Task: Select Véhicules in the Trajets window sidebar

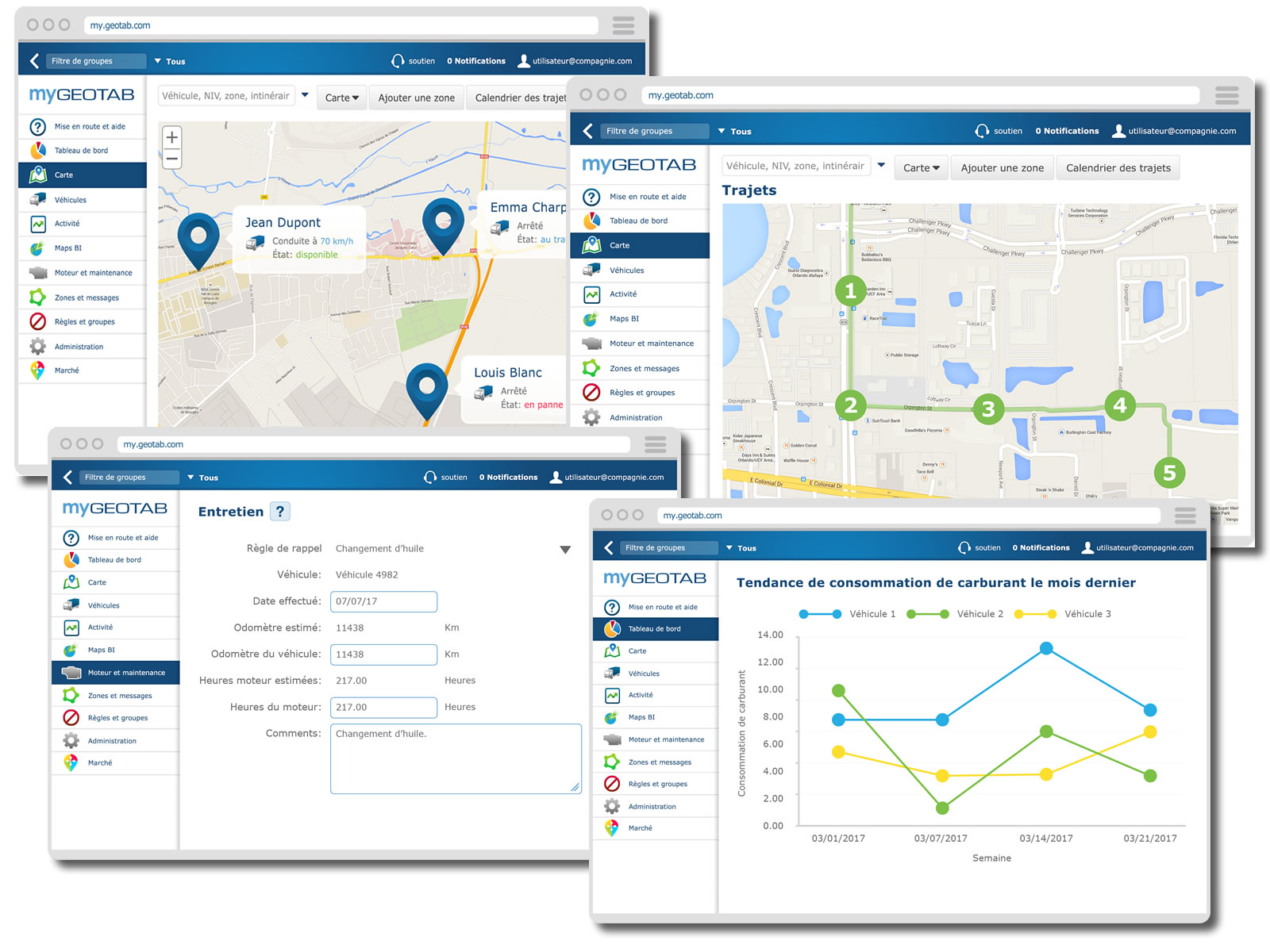Action: click(640, 271)
